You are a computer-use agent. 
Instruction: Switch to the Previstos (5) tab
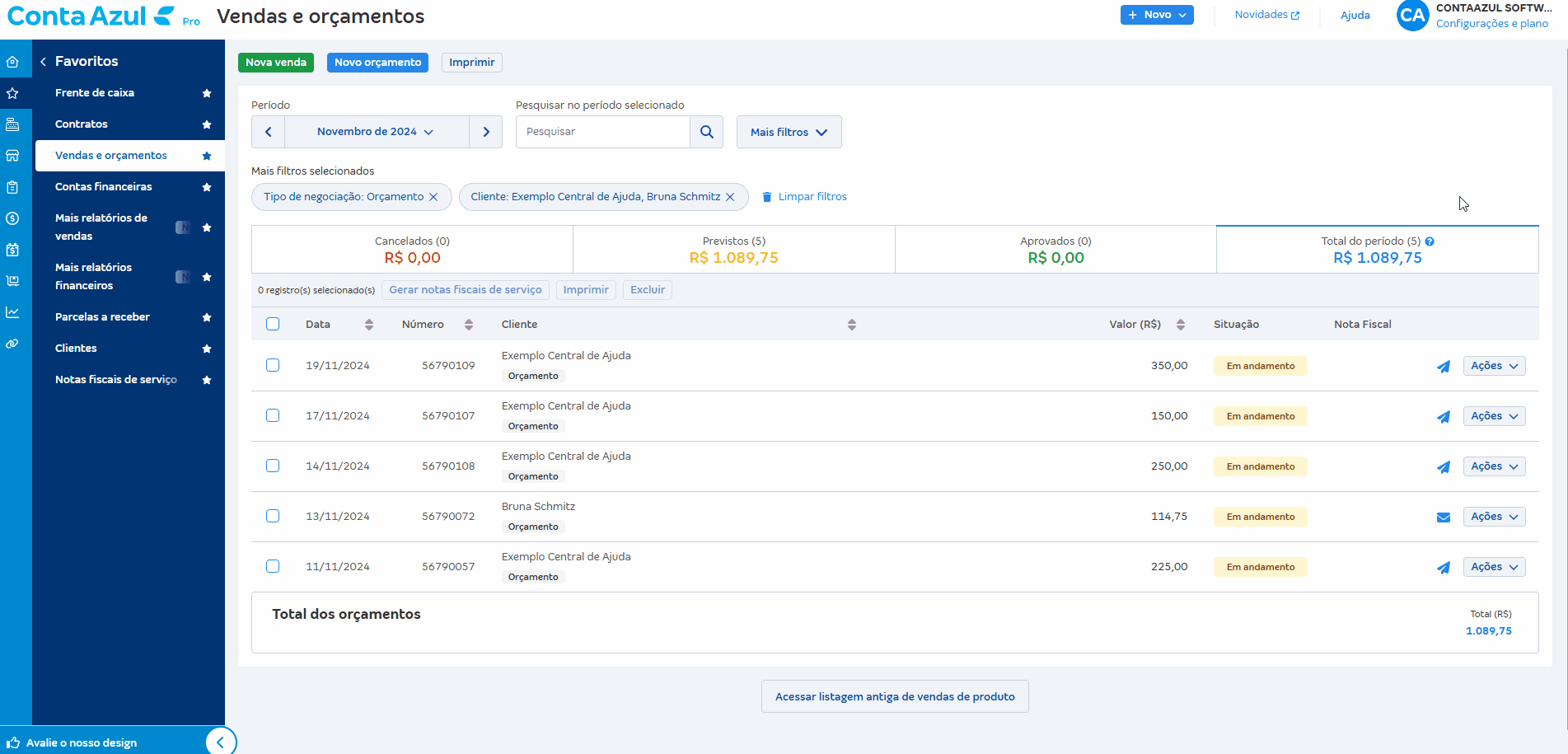(733, 250)
